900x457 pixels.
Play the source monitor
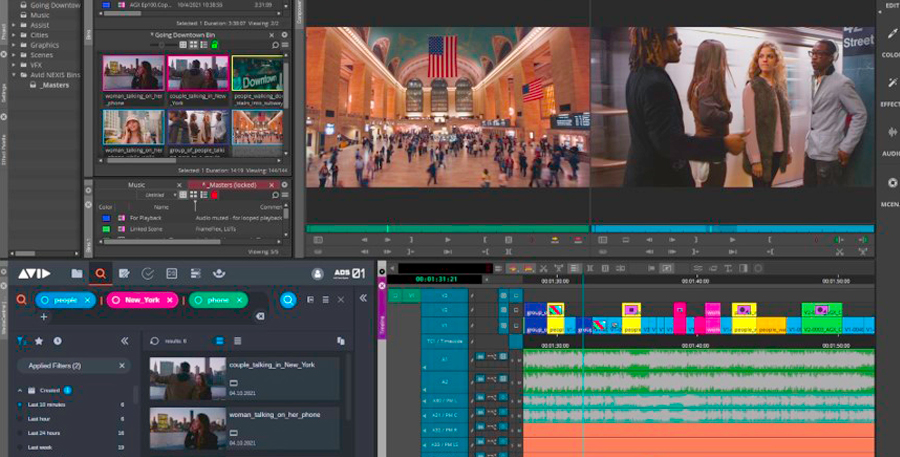(448, 239)
